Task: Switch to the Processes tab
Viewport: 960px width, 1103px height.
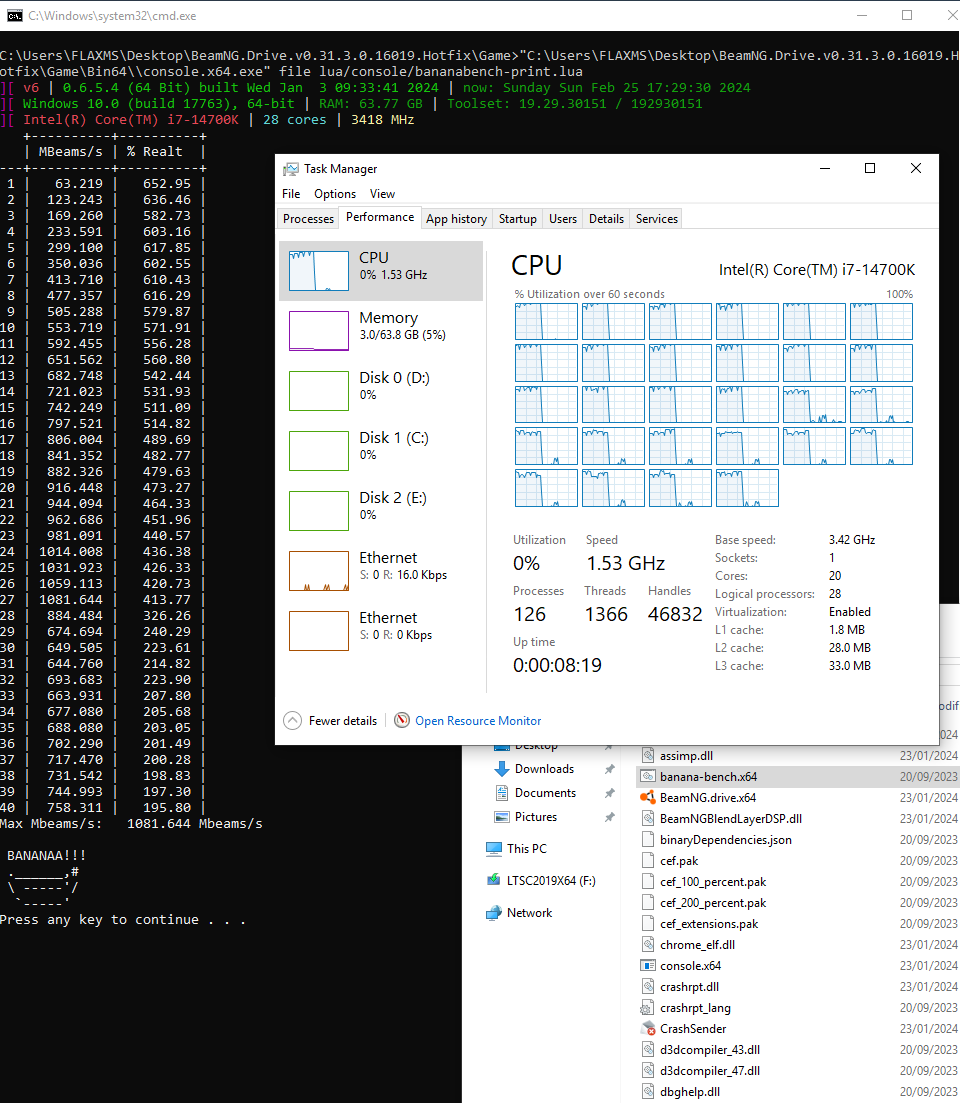Action: coord(308,219)
